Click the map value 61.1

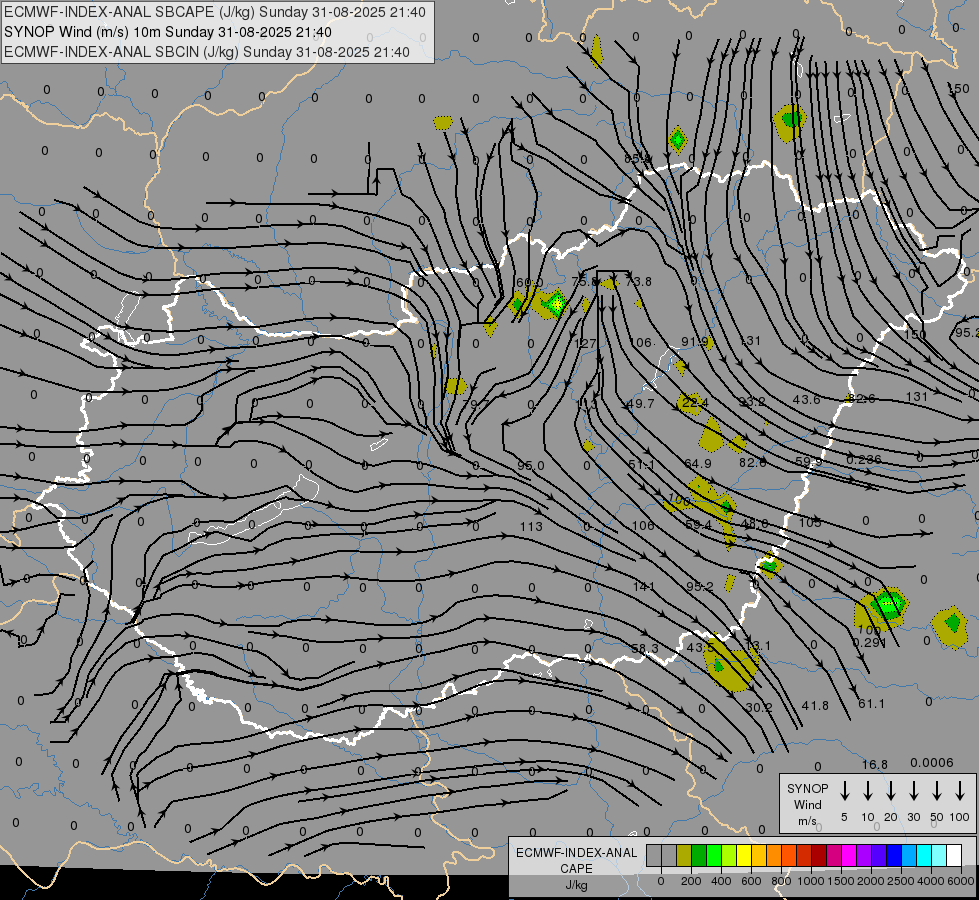[871, 704]
